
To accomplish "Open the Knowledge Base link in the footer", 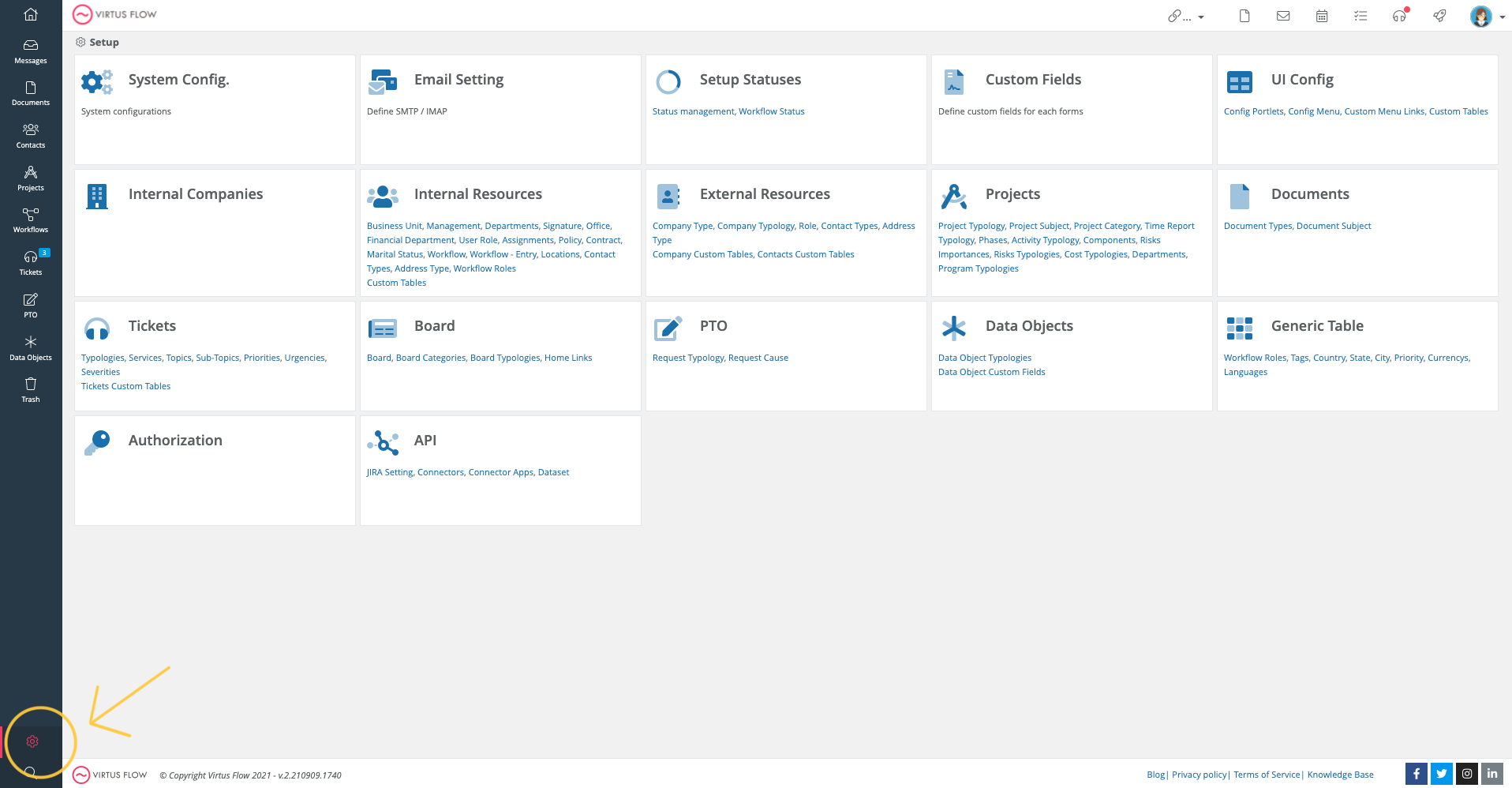I will coord(1340,775).
